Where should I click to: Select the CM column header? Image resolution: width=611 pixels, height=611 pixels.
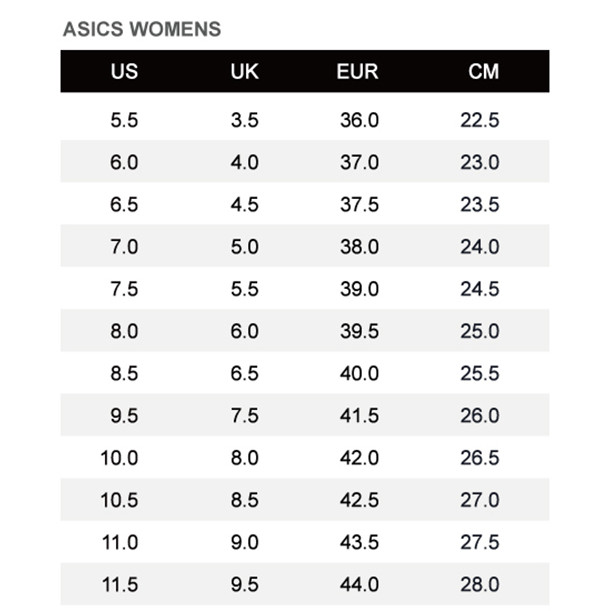point(483,72)
